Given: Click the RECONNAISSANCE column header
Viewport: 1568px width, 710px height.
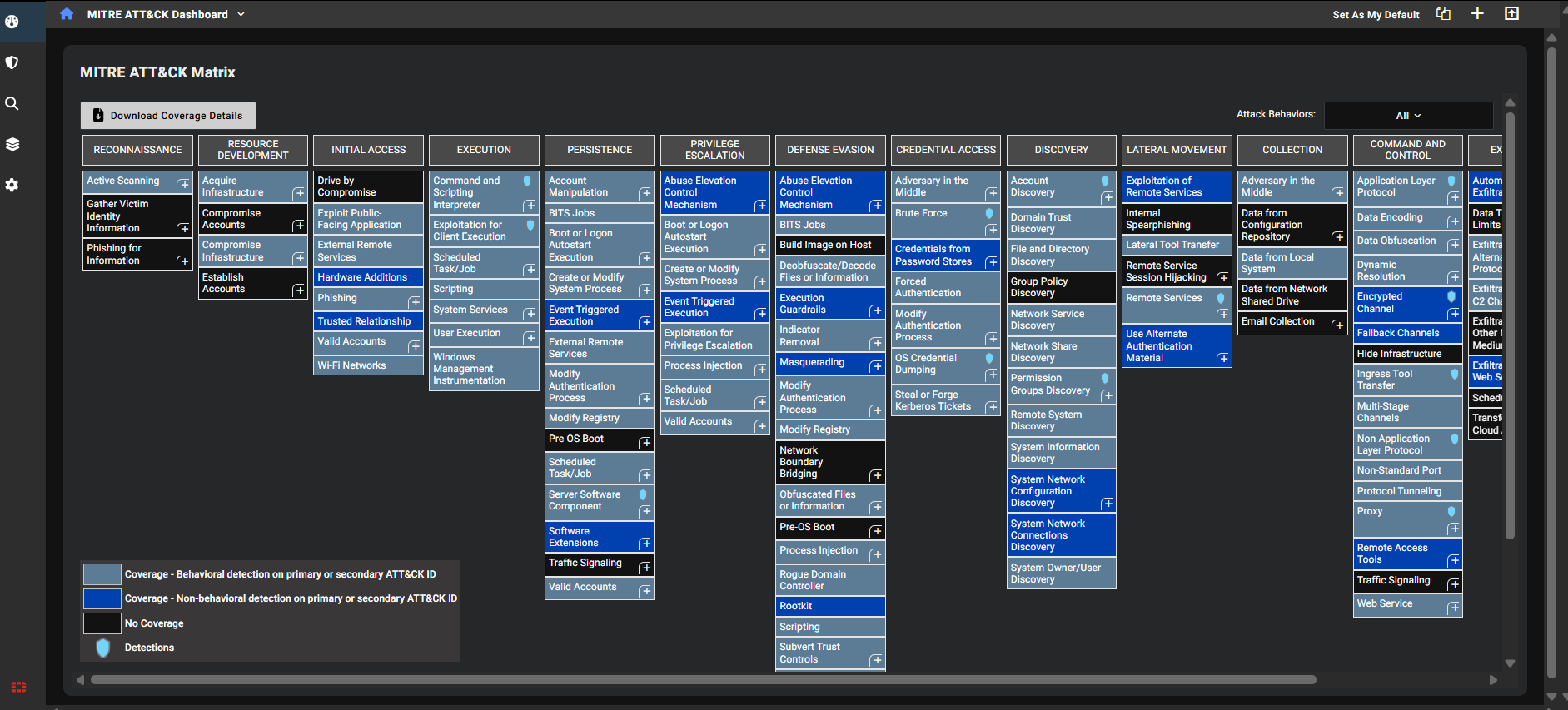Looking at the screenshot, I should tap(137, 150).
